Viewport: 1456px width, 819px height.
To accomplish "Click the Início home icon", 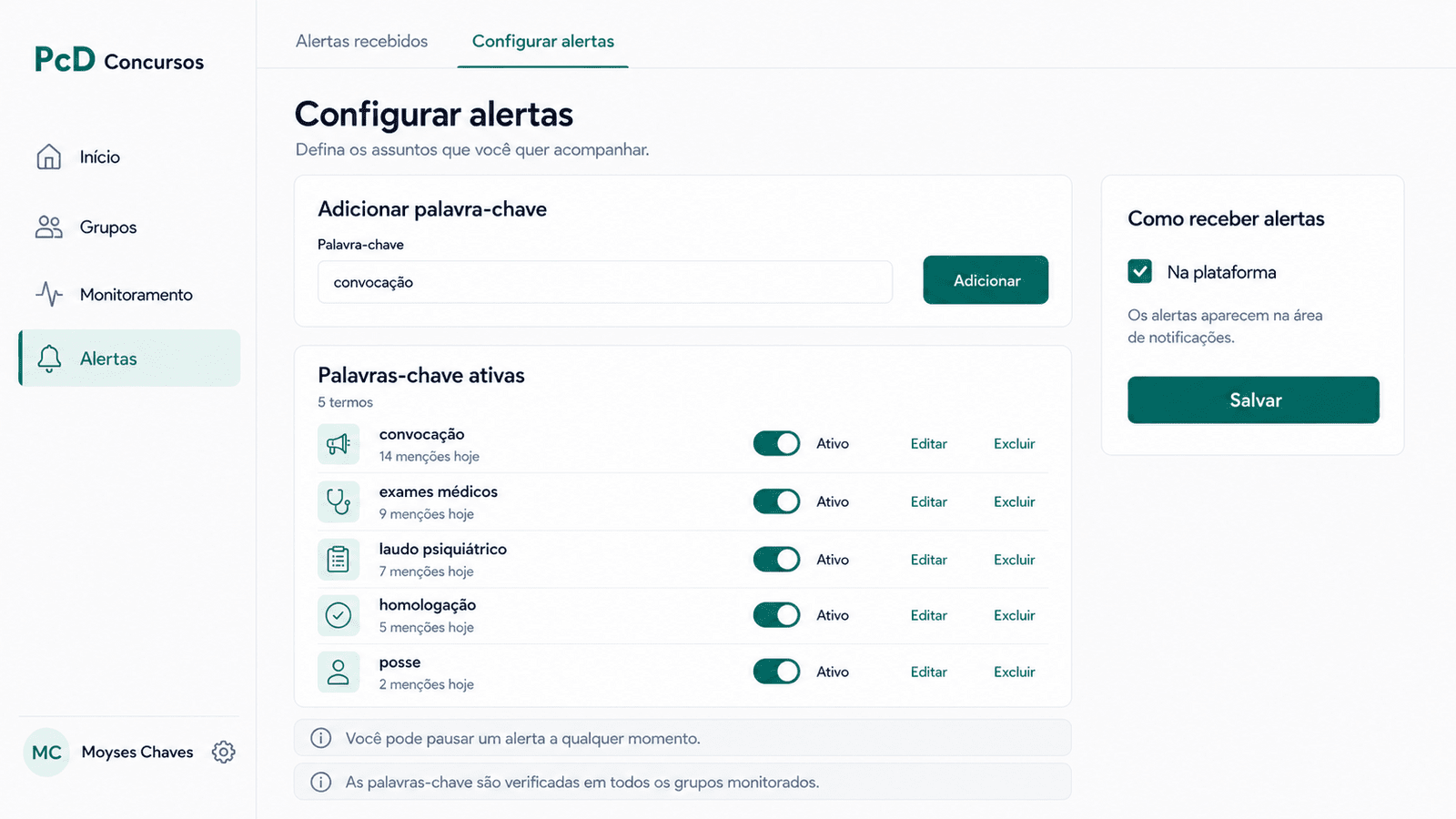I will click(49, 157).
